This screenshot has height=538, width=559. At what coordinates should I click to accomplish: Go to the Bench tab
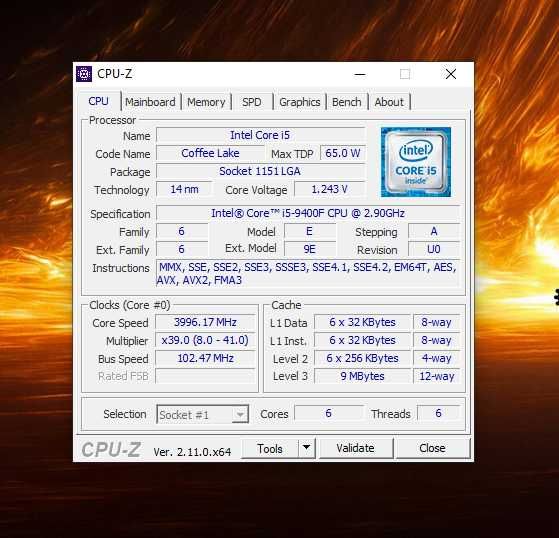click(347, 102)
